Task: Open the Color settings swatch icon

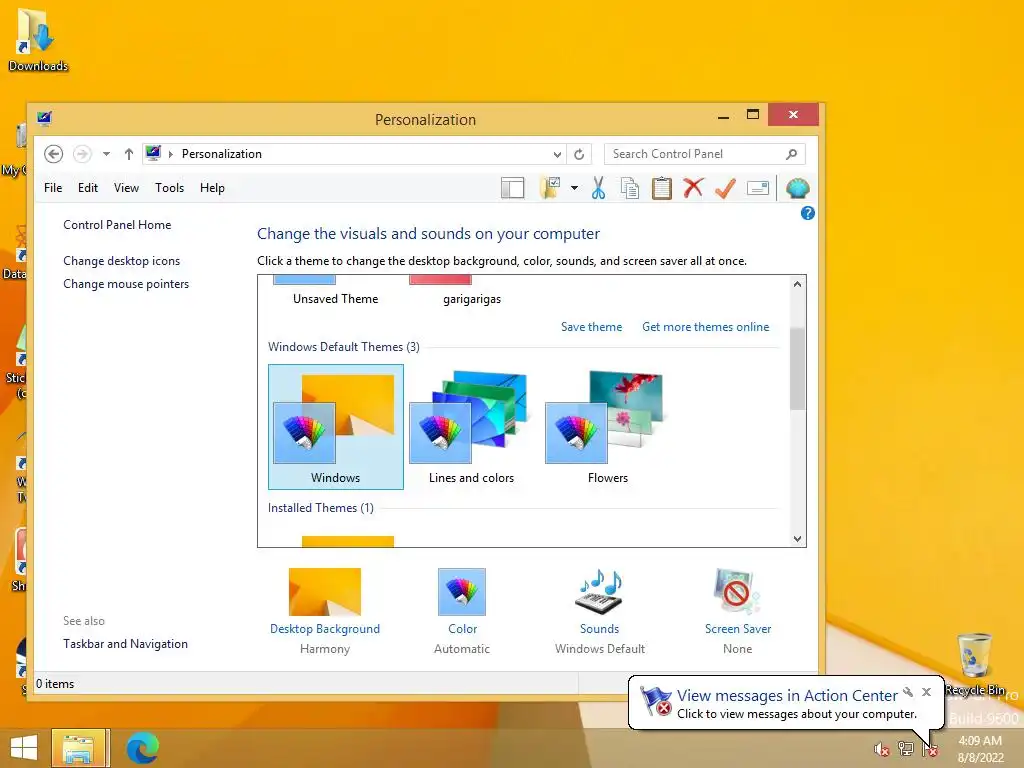Action: coord(462,592)
